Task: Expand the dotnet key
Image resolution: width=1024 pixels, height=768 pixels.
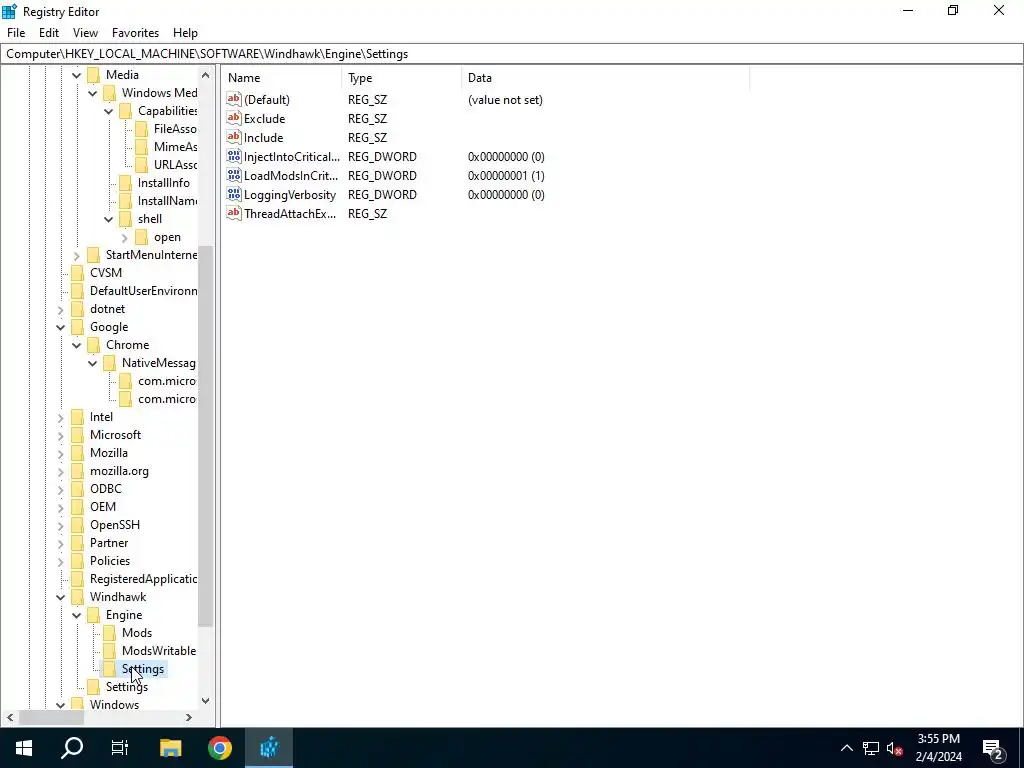Action: pyautogui.click(x=61, y=310)
